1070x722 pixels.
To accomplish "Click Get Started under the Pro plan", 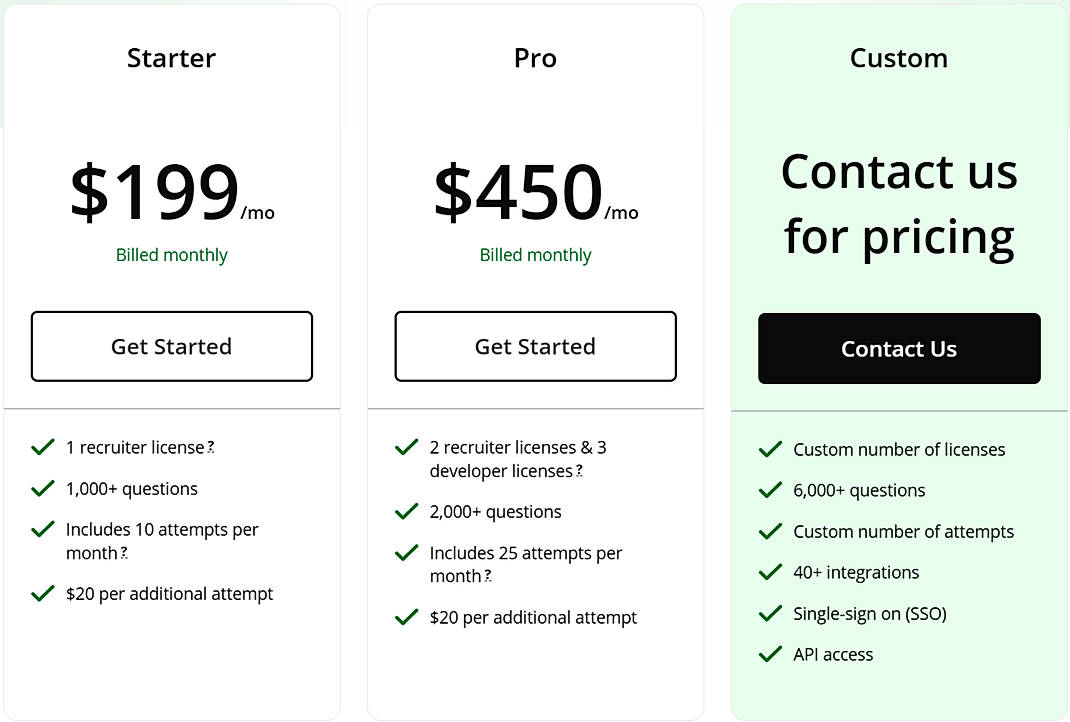I will click(x=535, y=346).
